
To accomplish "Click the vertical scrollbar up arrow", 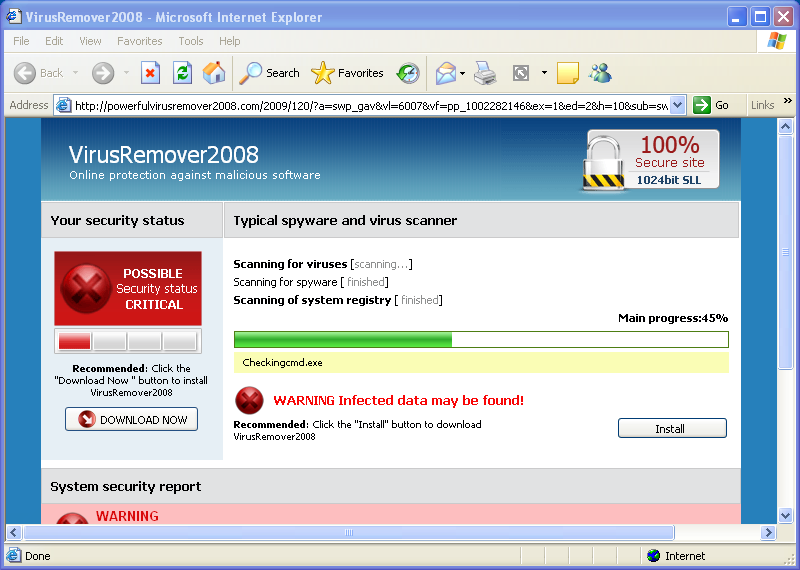I will (x=786, y=126).
